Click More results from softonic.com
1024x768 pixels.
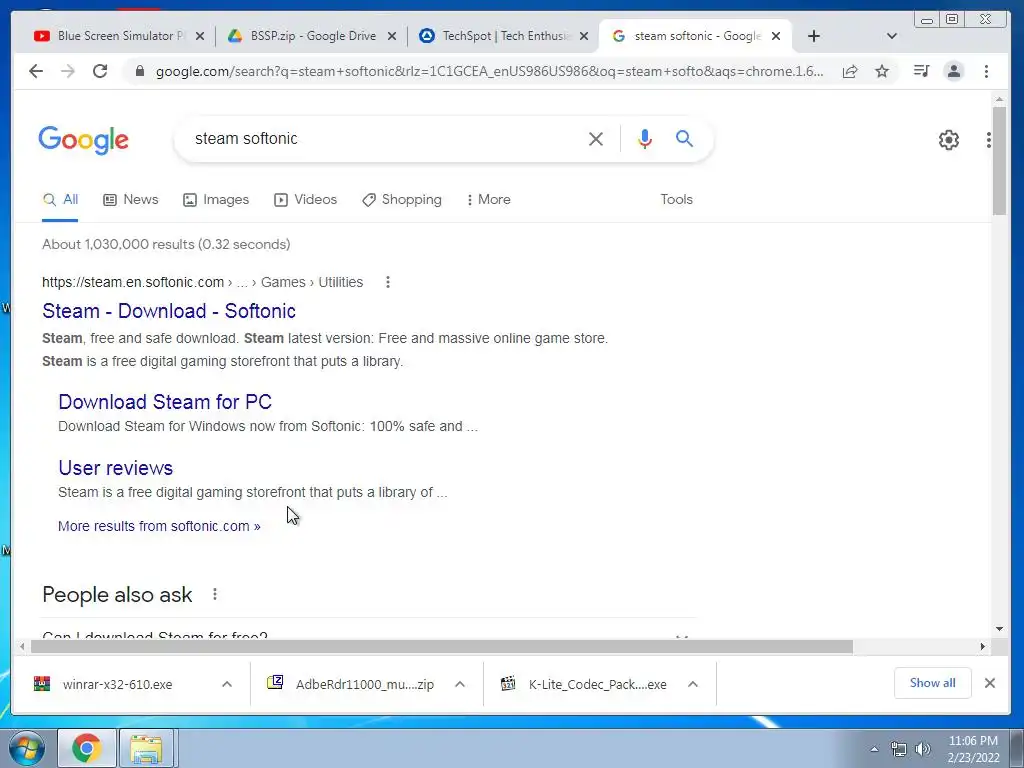159,526
